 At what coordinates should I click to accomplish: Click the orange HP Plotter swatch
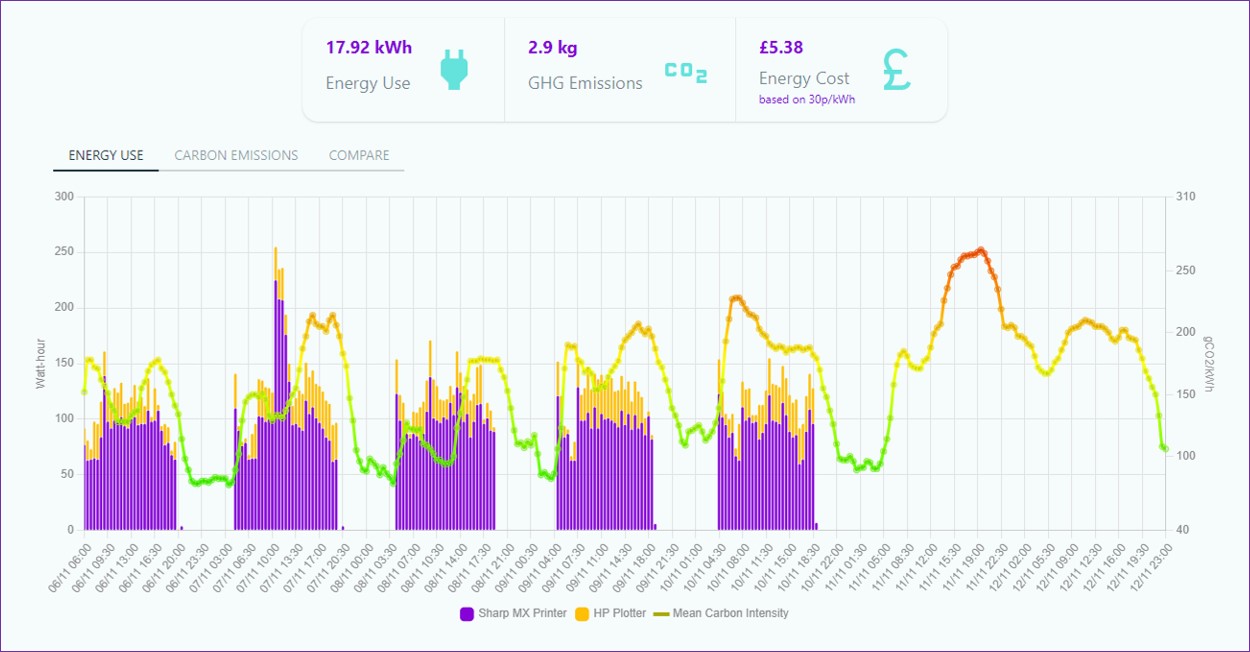pyautogui.click(x=582, y=614)
